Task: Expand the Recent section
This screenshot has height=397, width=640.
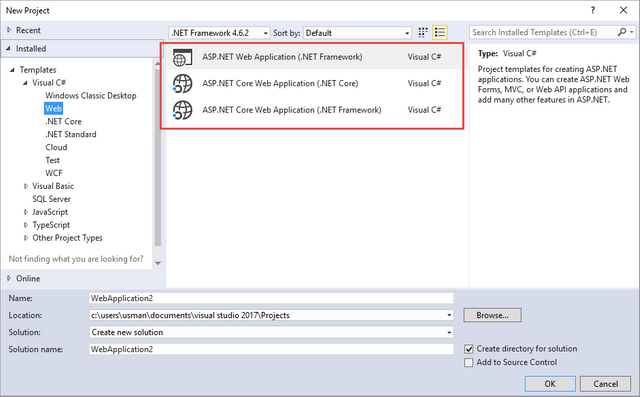Action: pyautogui.click(x=9, y=30)
